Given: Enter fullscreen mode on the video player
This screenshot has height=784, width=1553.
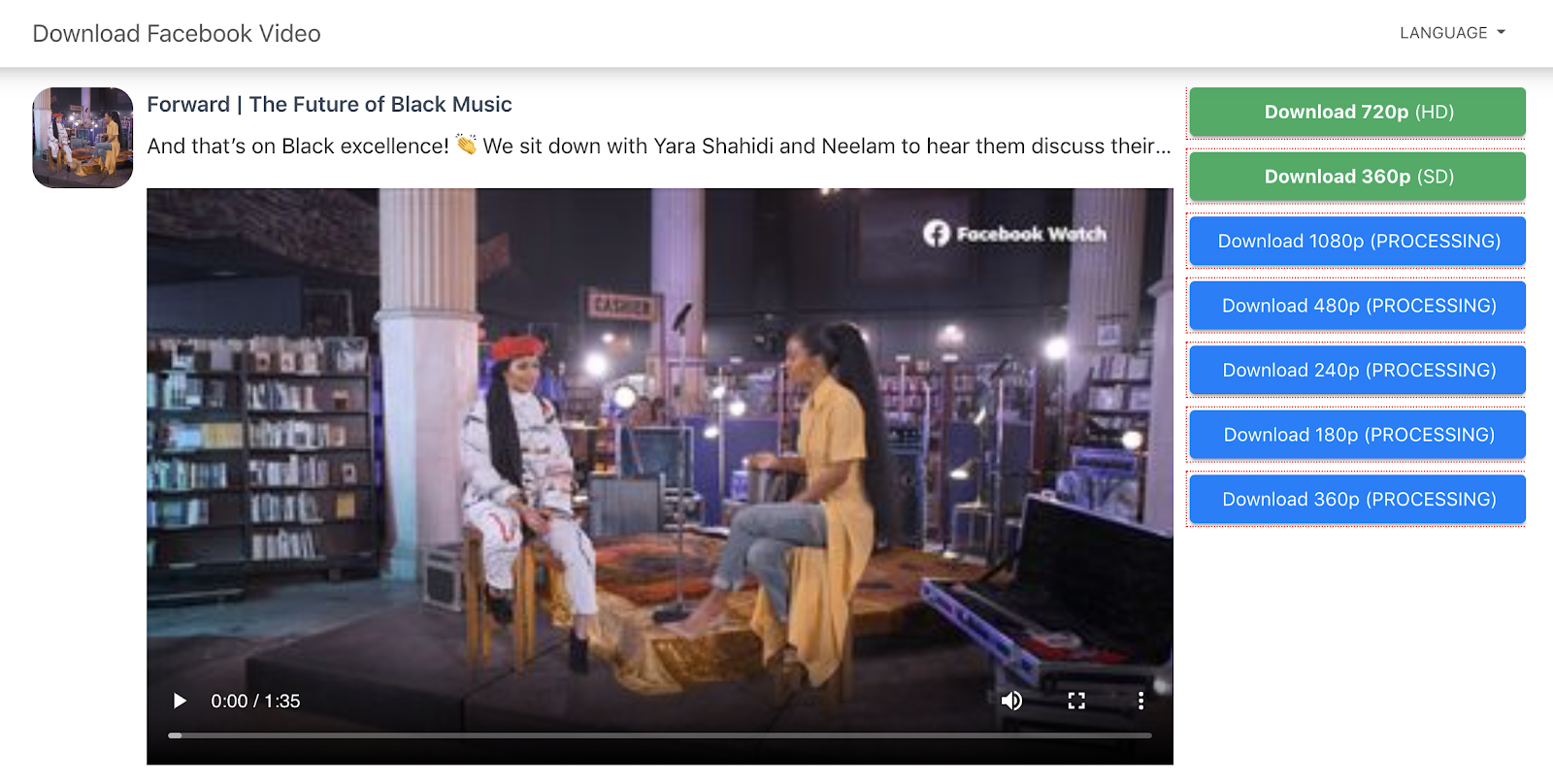Looking at the screenshot, I should coord(1076,701).
